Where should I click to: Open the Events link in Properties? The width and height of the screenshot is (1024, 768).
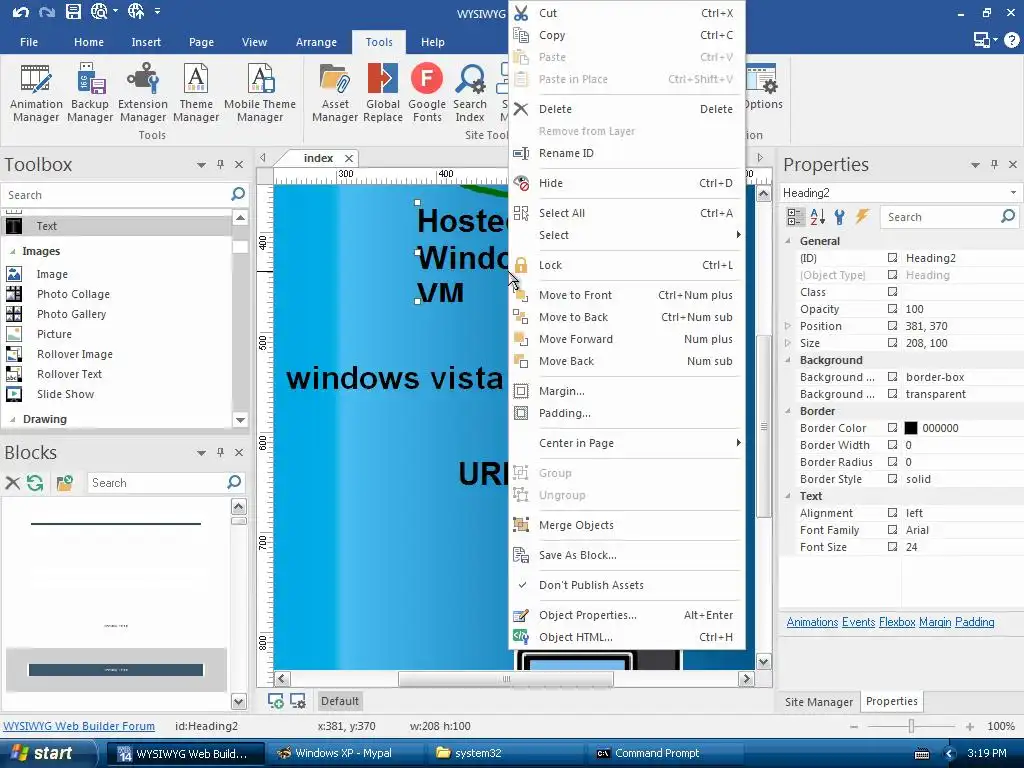[x=858, y=622]
